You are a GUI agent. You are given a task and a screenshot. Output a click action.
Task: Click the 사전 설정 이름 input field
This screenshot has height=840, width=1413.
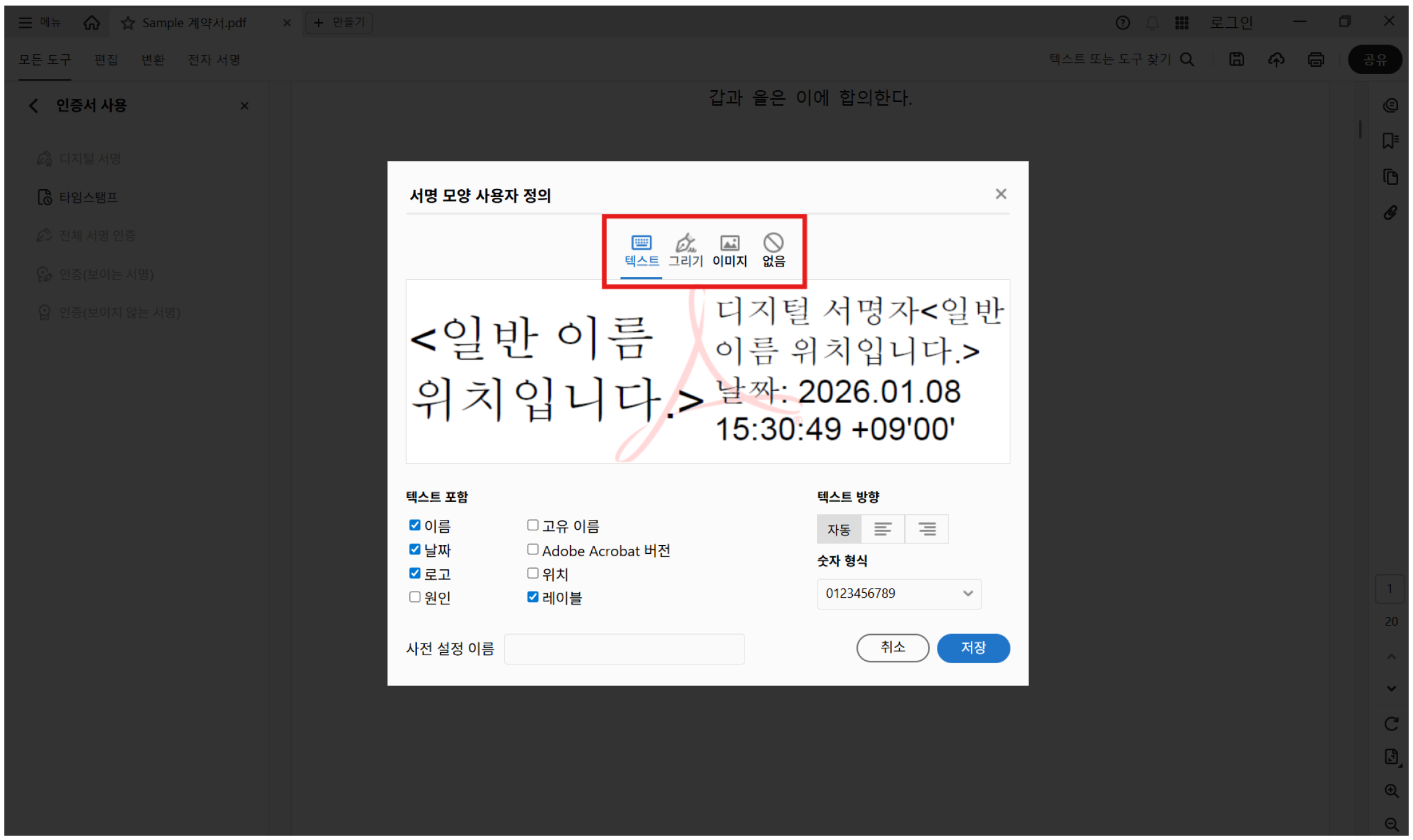pos(624,648)
